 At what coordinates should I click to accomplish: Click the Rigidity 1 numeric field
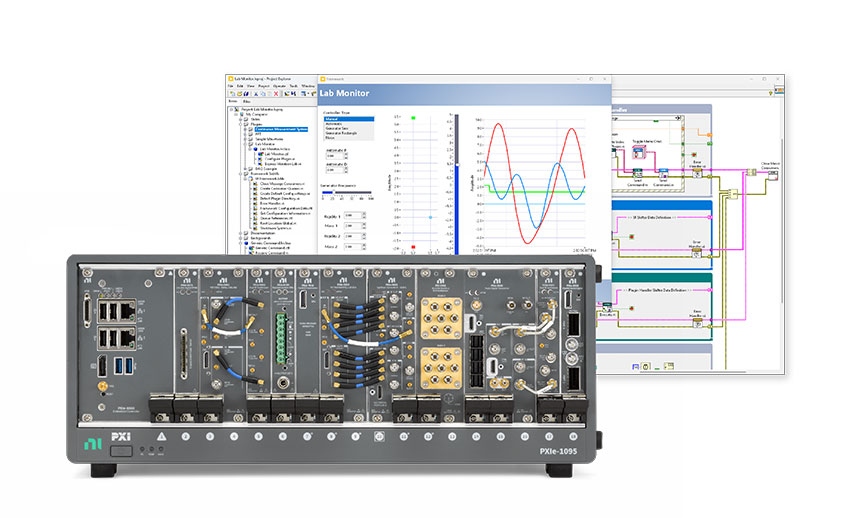click(x=353, y=215)
